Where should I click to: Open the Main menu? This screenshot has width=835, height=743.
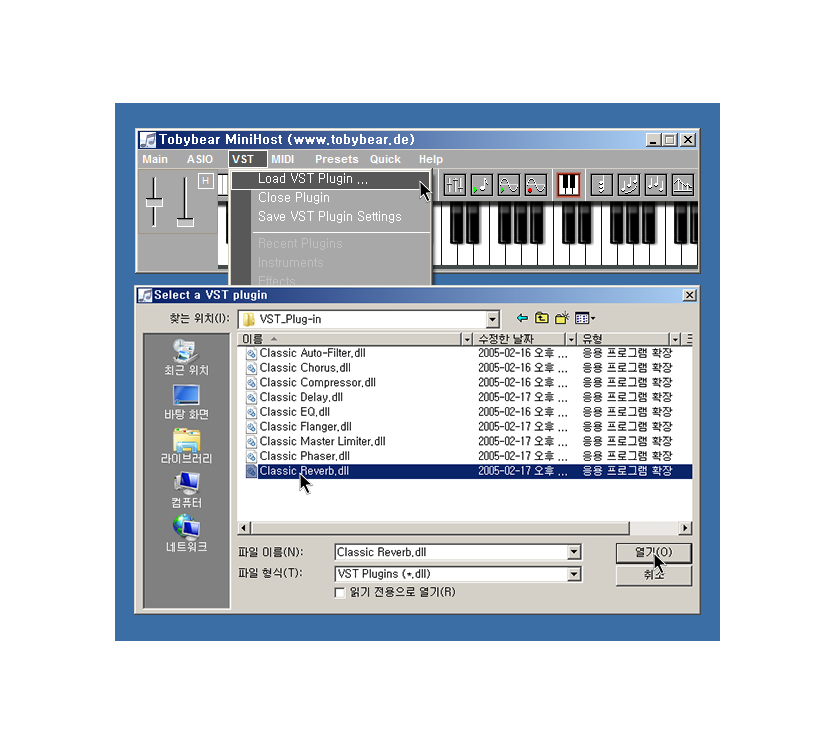pyautogui.click(x=155, y=159)
